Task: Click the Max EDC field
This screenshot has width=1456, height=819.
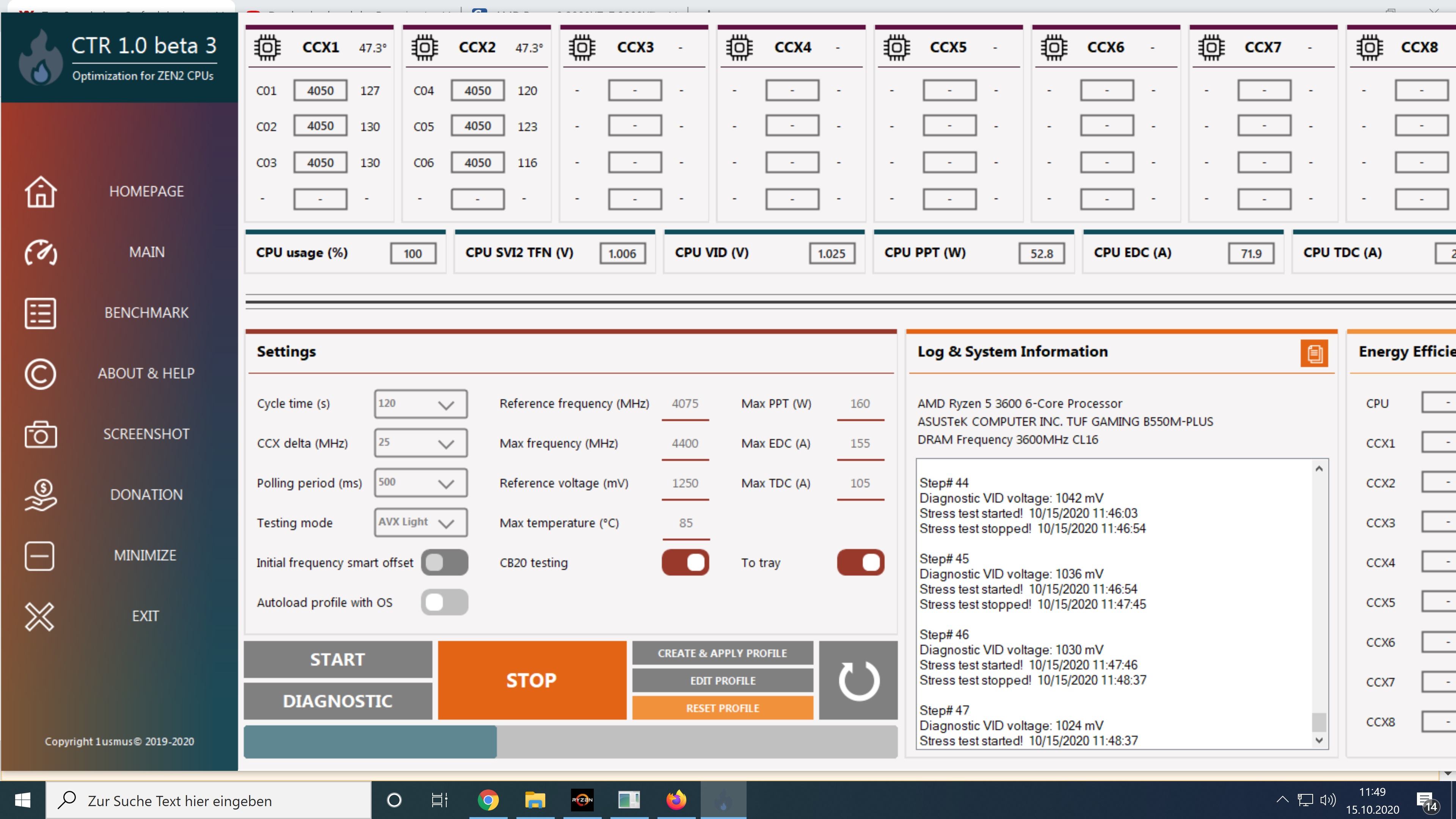Action: [x=860, y=444]
